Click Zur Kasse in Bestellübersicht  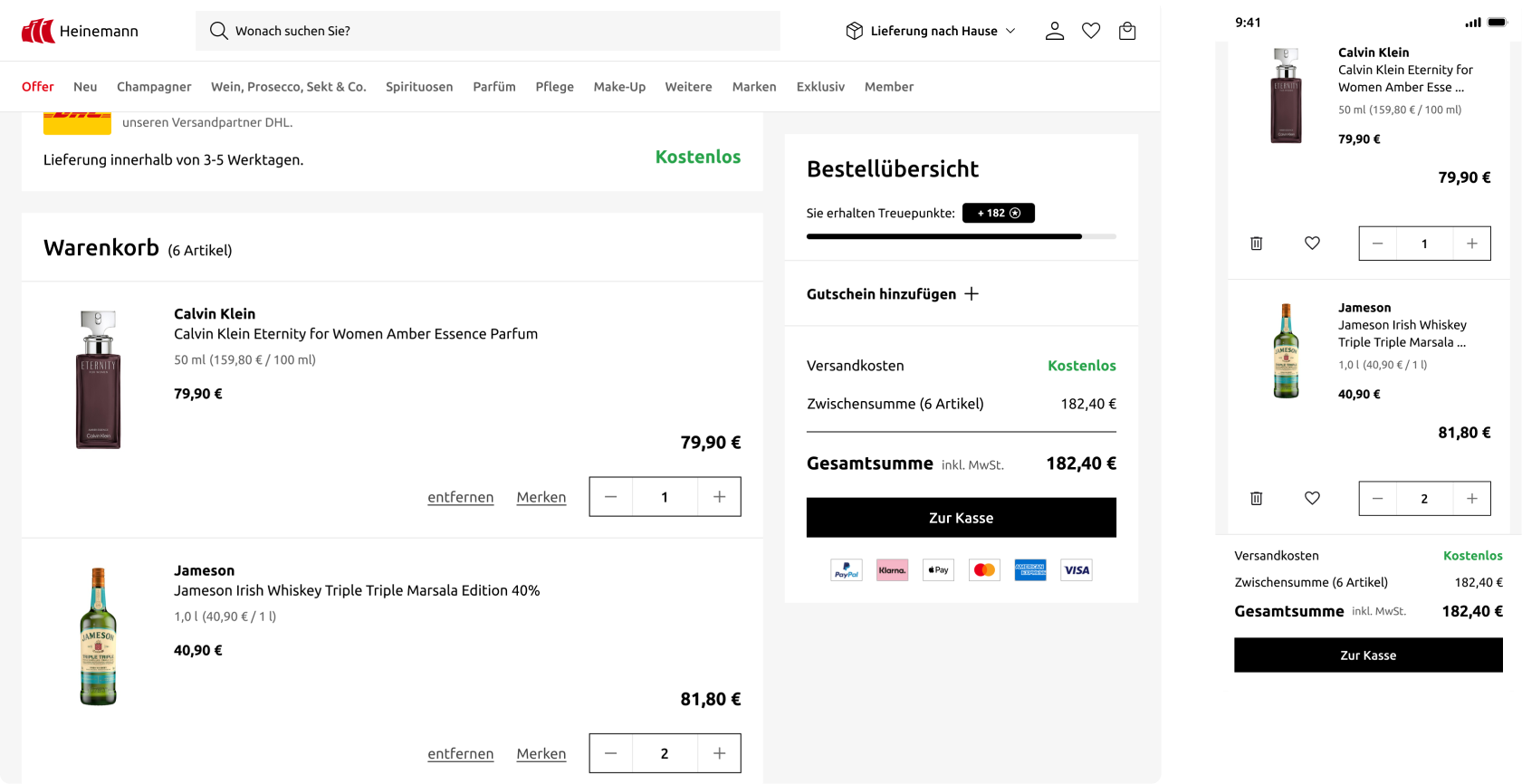coord(962,518)
